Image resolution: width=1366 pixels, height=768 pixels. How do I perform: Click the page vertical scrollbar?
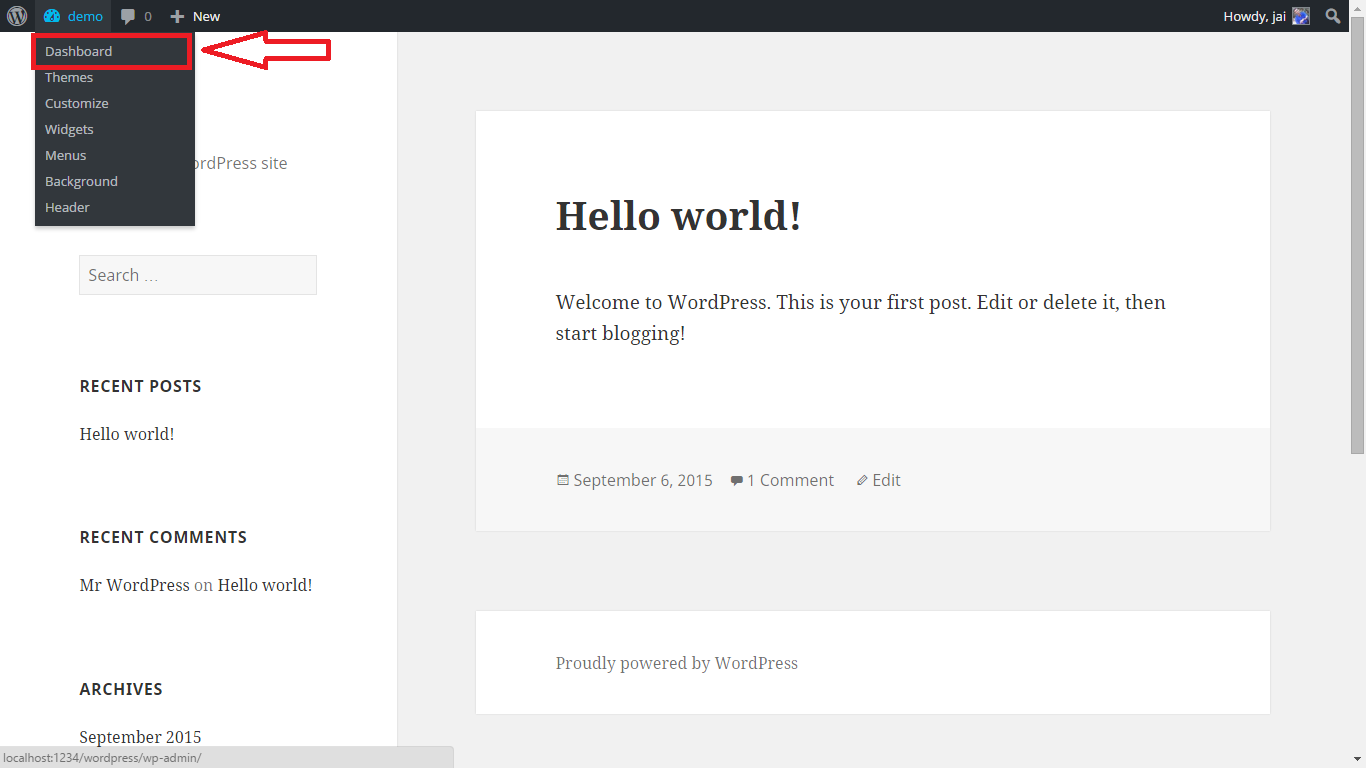(x=1358, y=400)
